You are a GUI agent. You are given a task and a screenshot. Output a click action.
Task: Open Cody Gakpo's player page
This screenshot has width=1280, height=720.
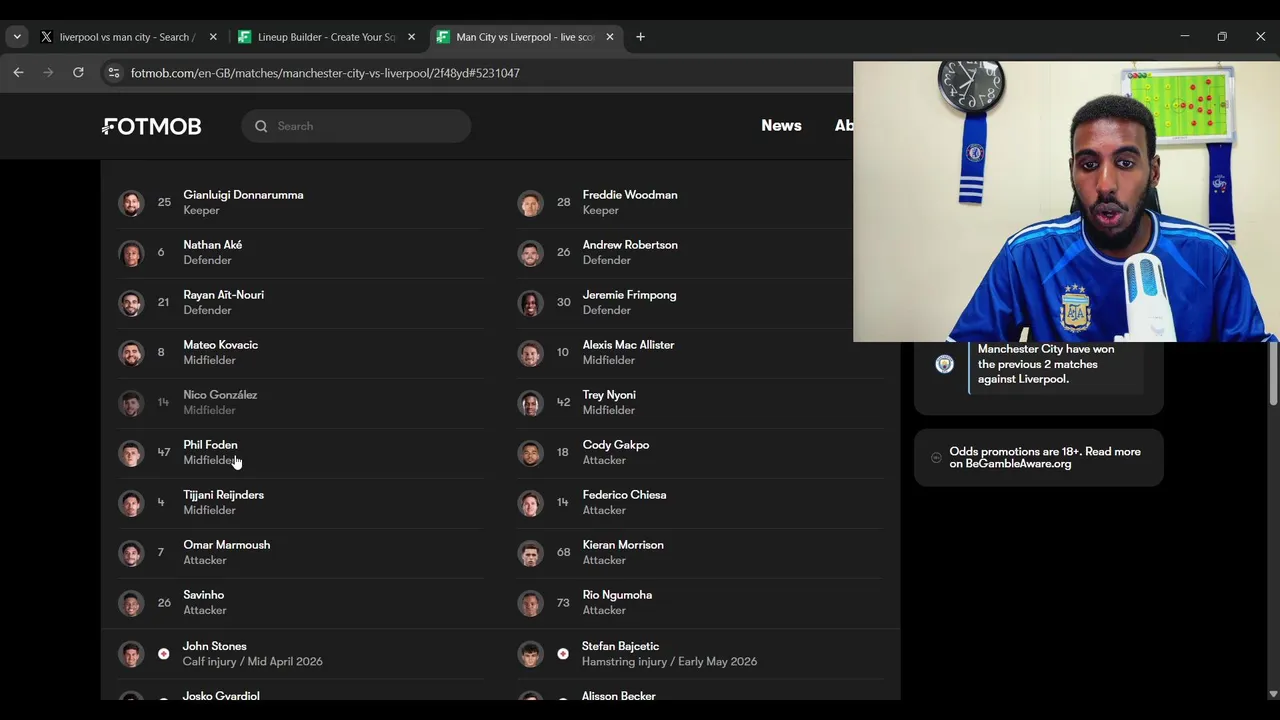tap(615, 445)
